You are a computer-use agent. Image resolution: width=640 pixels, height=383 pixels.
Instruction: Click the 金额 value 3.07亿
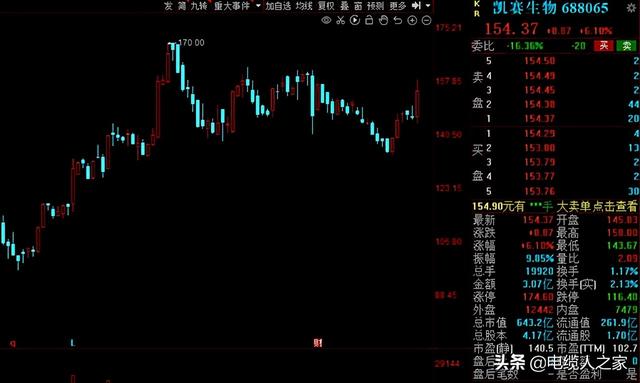tap(538, 284)
